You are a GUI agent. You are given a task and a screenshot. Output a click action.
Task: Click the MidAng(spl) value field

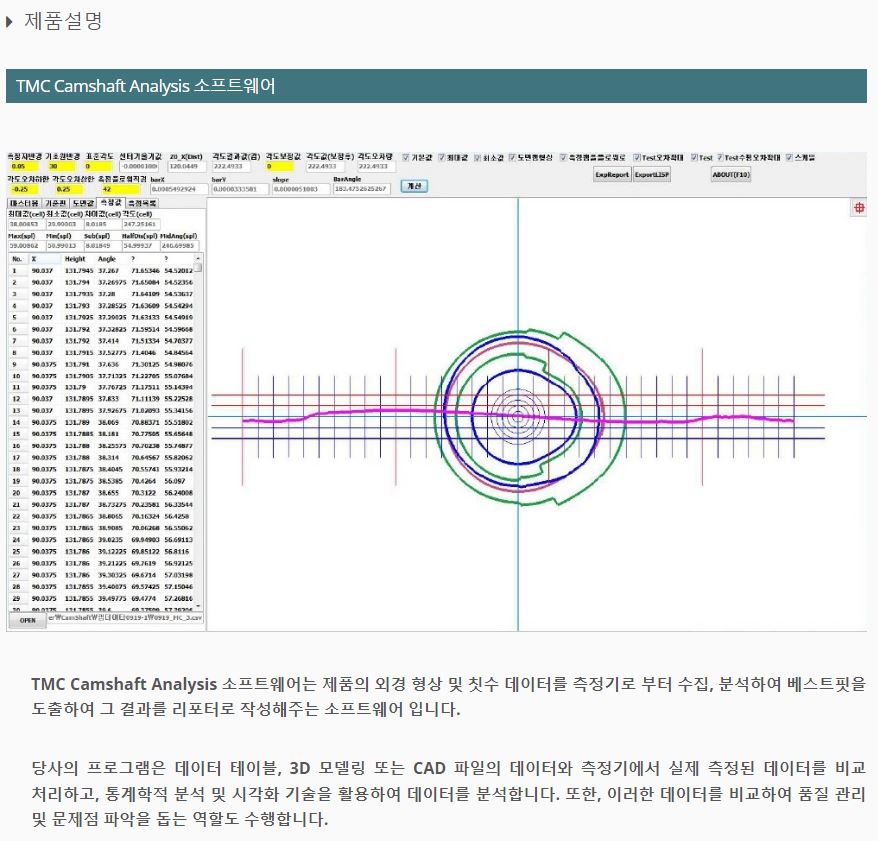pyautogui.click(x=180, y=246)
